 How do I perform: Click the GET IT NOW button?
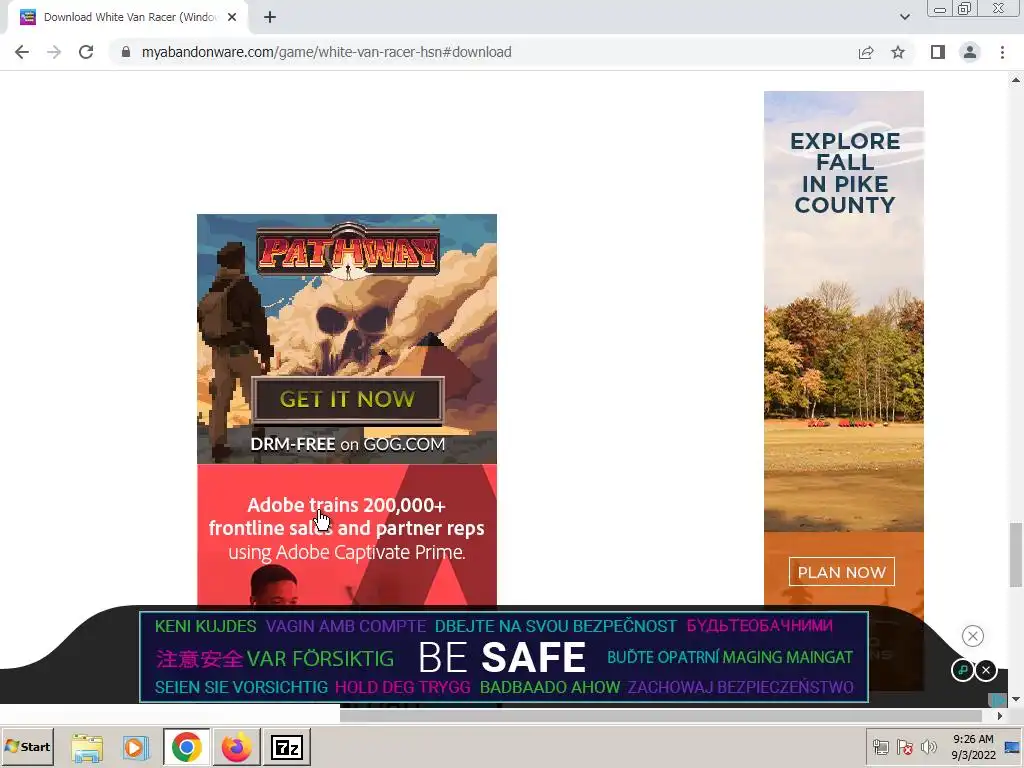pyautogui.click(x=347, y=399)
